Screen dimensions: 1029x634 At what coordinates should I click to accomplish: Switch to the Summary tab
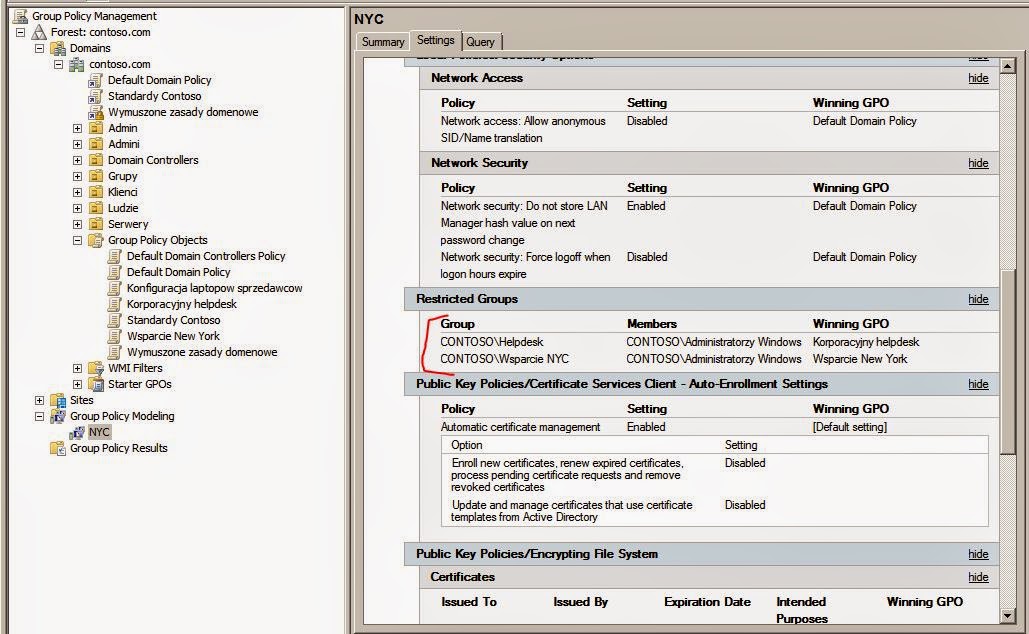(x=383, y=41)
